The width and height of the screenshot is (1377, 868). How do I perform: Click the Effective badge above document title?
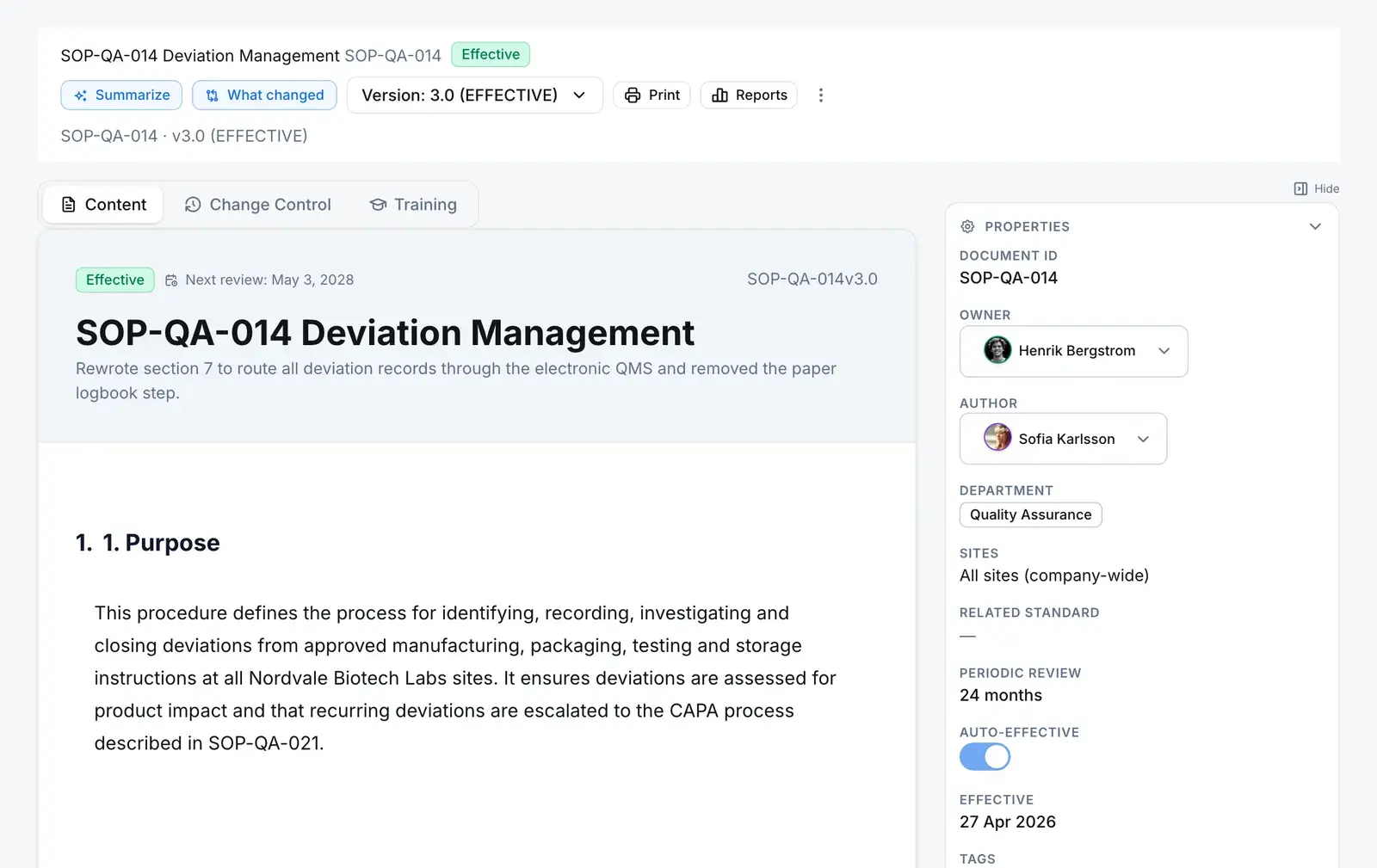tap(115, 280)
